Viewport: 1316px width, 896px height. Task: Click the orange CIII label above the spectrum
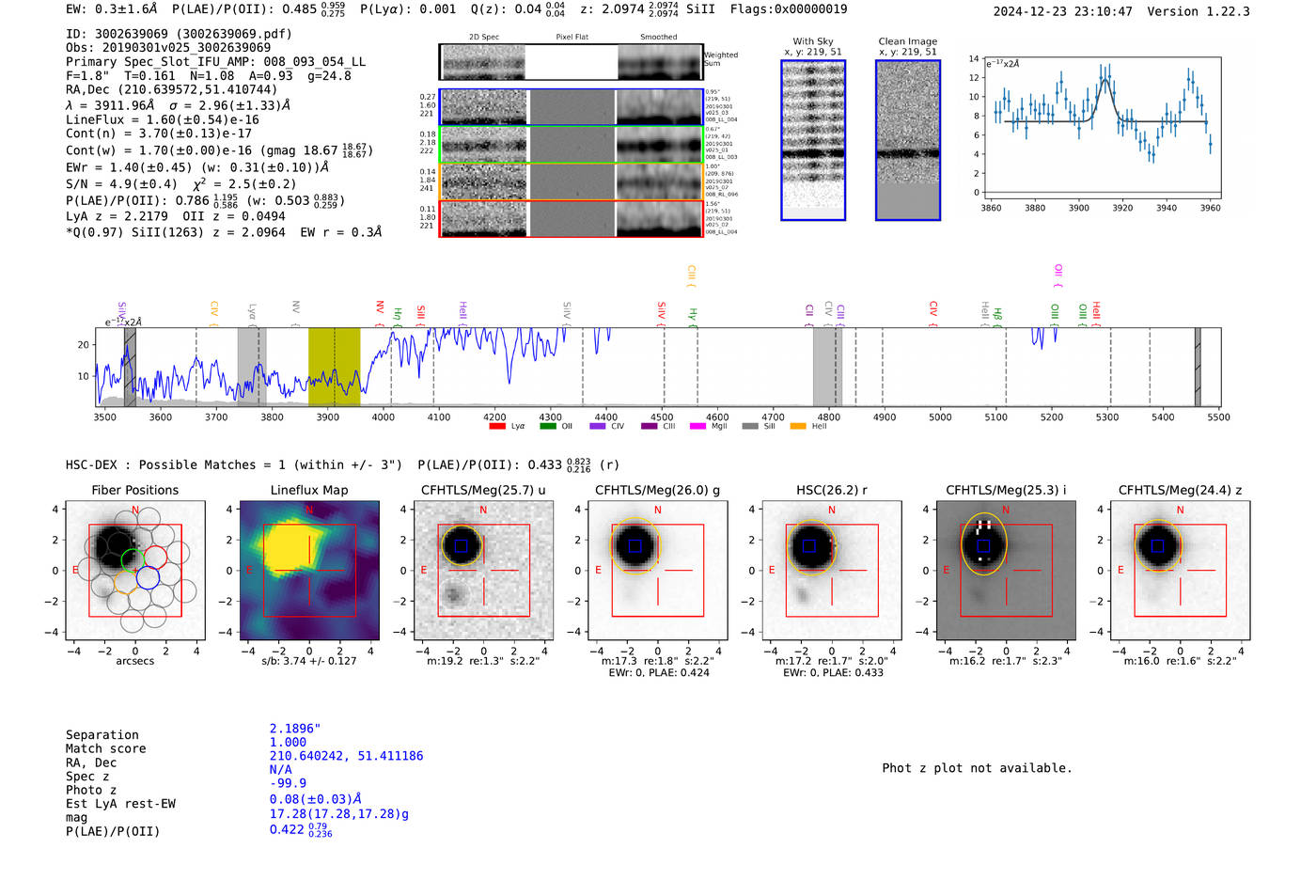point(692,276)
